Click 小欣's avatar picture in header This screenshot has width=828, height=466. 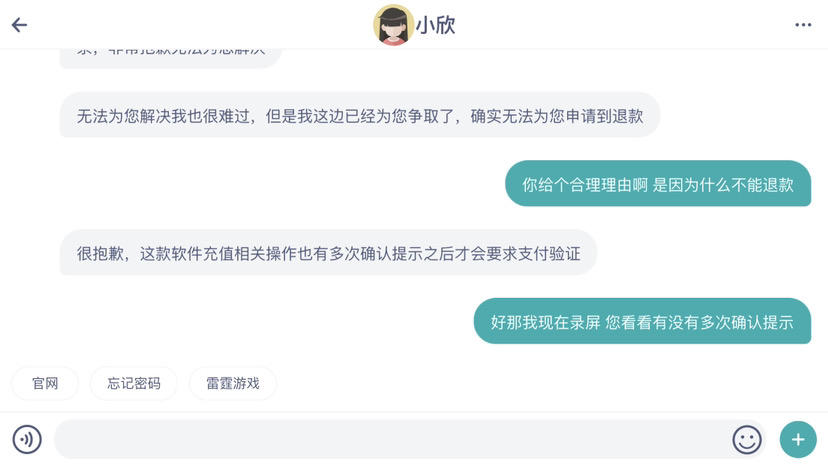pyautogui.click(x=393, y=25)
